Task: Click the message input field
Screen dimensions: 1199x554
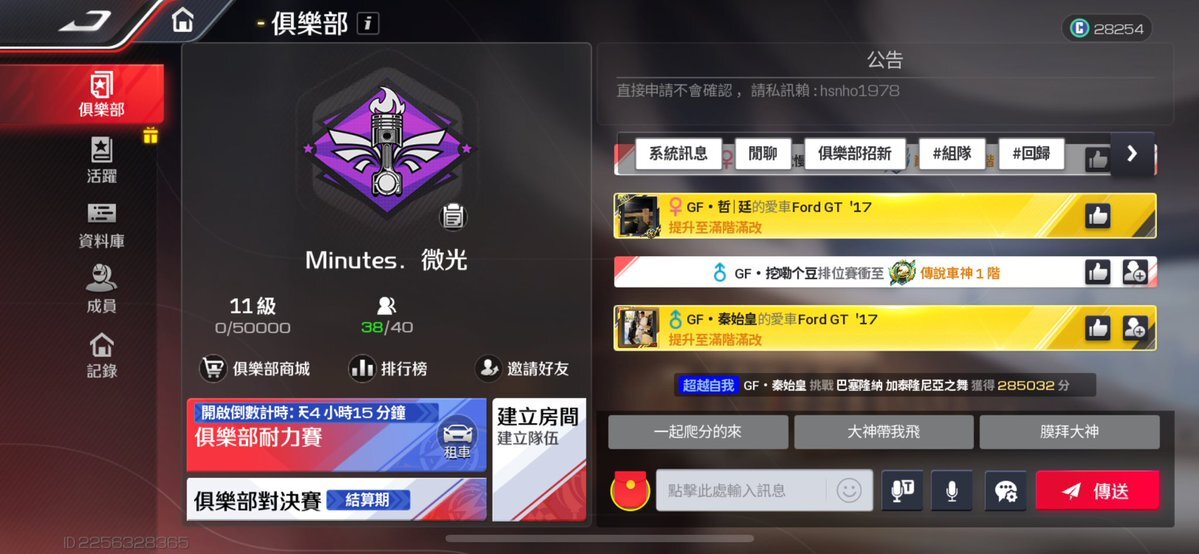Action: [x=742, y=490]
